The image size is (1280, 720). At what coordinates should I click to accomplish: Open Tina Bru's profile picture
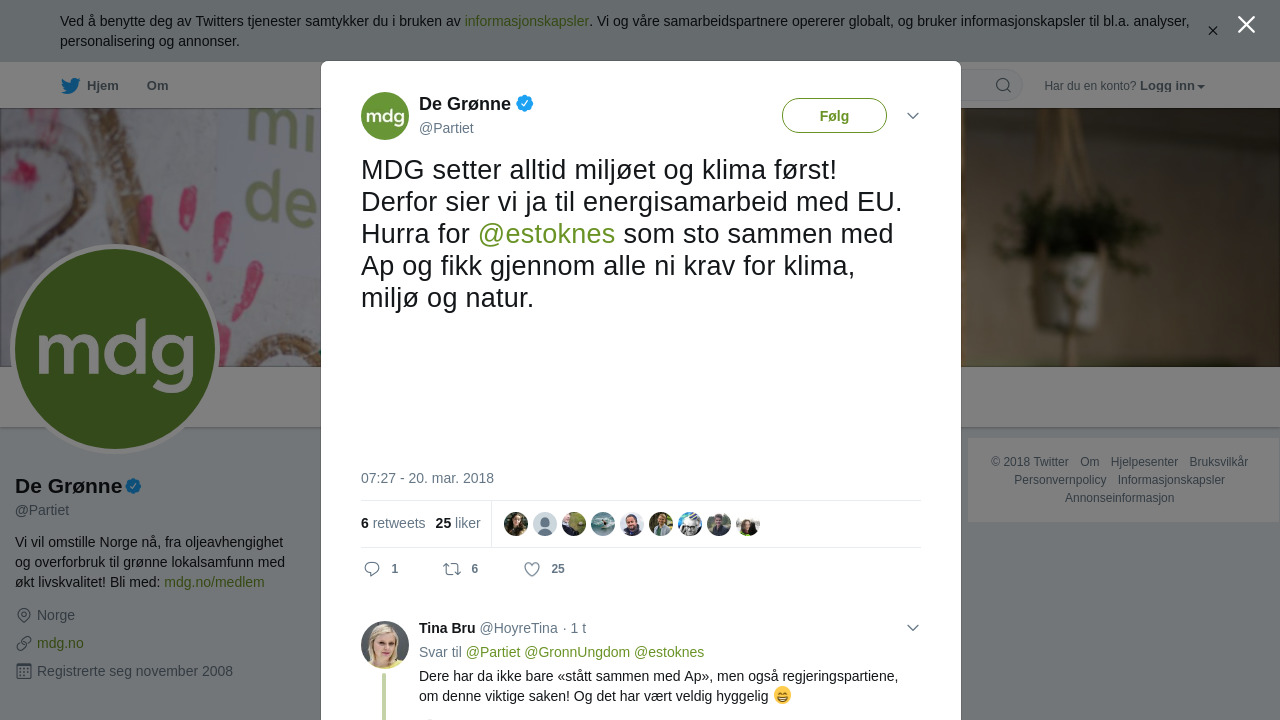click(385, 645)
